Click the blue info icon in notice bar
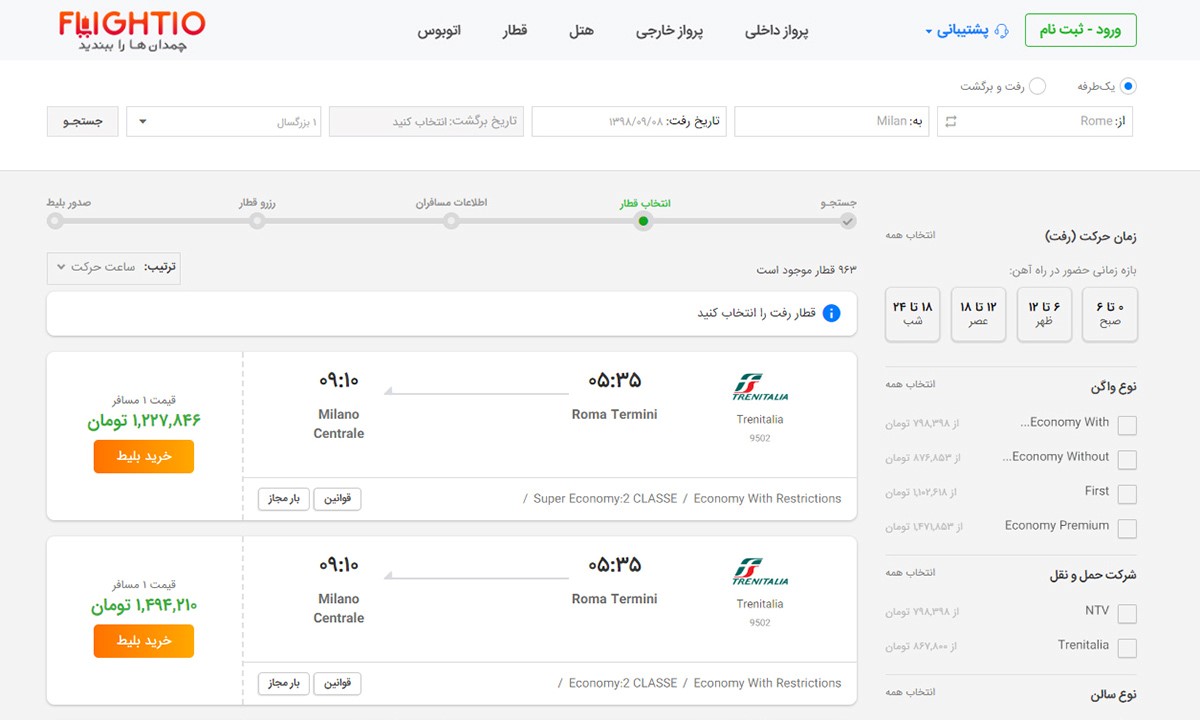The width and height of the screenshot is (1200, 720). click(x=831, y=314)
